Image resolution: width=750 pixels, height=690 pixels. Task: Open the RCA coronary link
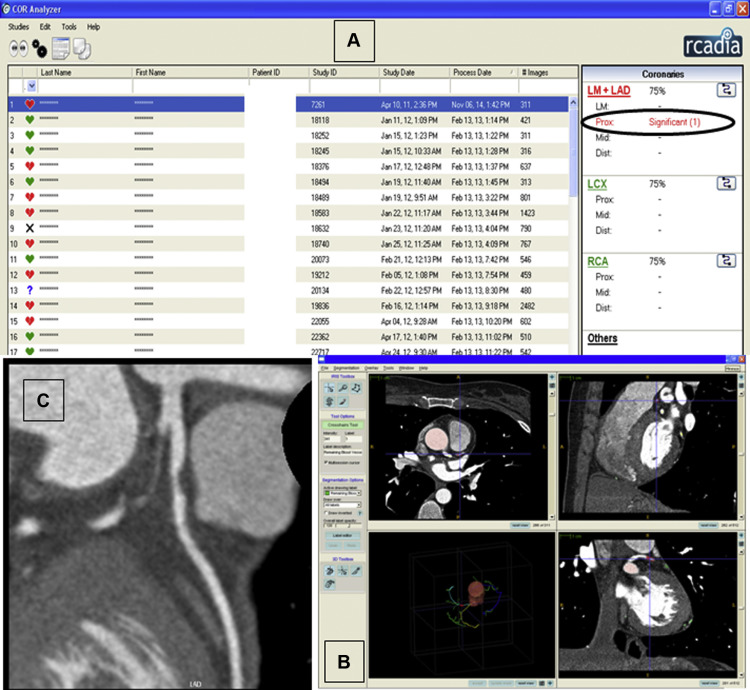coord(598,261)
